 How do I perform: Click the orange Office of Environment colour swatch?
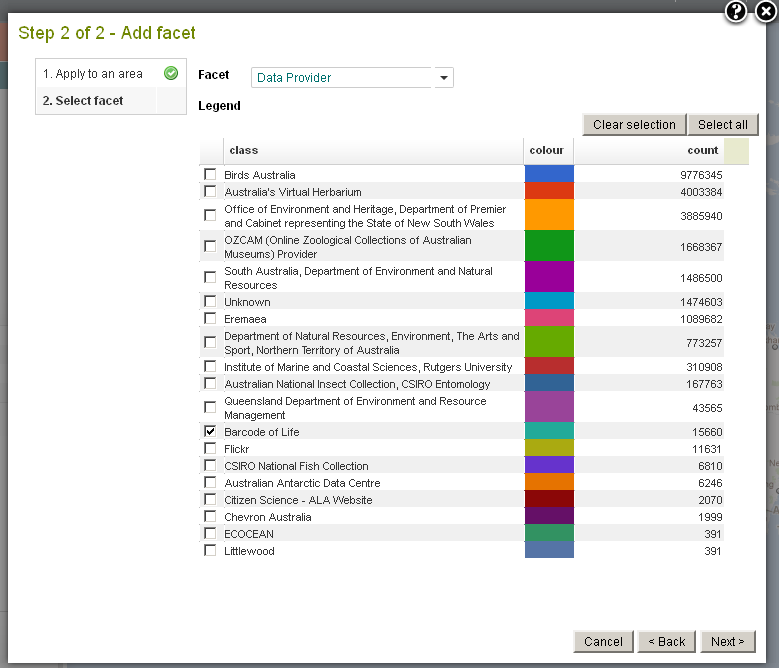[549, 215]
